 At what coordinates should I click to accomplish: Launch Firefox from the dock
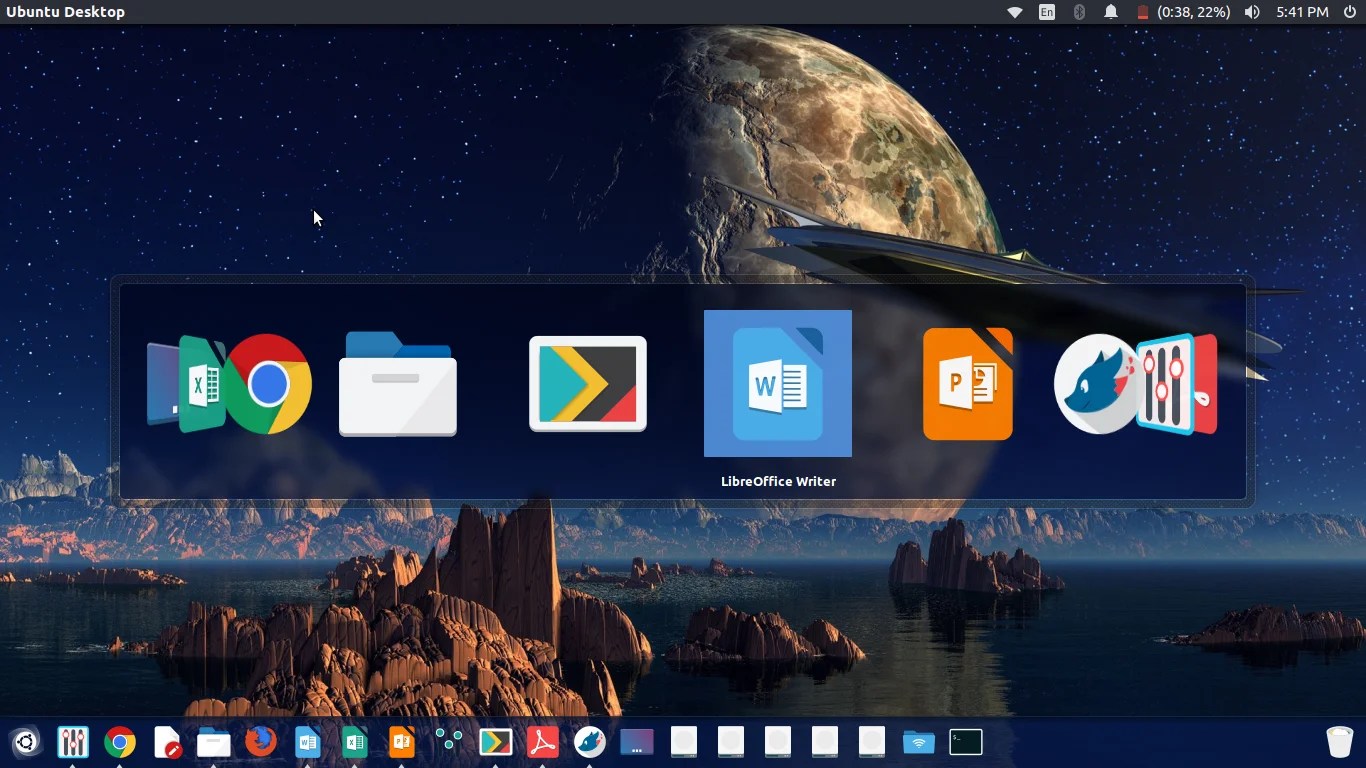click(x=261, y=742)
